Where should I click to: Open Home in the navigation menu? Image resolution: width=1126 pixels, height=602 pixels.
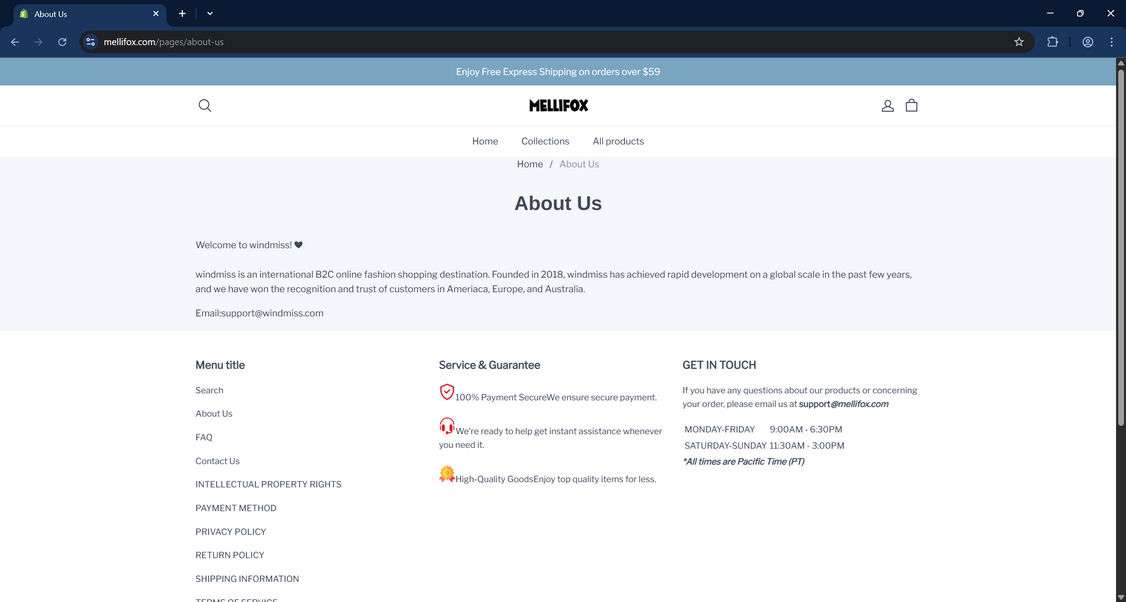coord(485,142)
